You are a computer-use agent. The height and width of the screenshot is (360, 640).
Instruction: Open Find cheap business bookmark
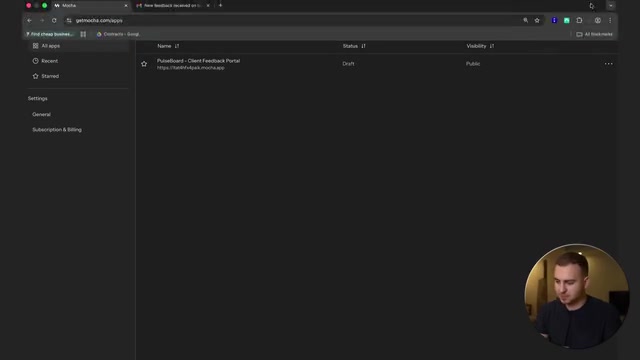(49, 34)
